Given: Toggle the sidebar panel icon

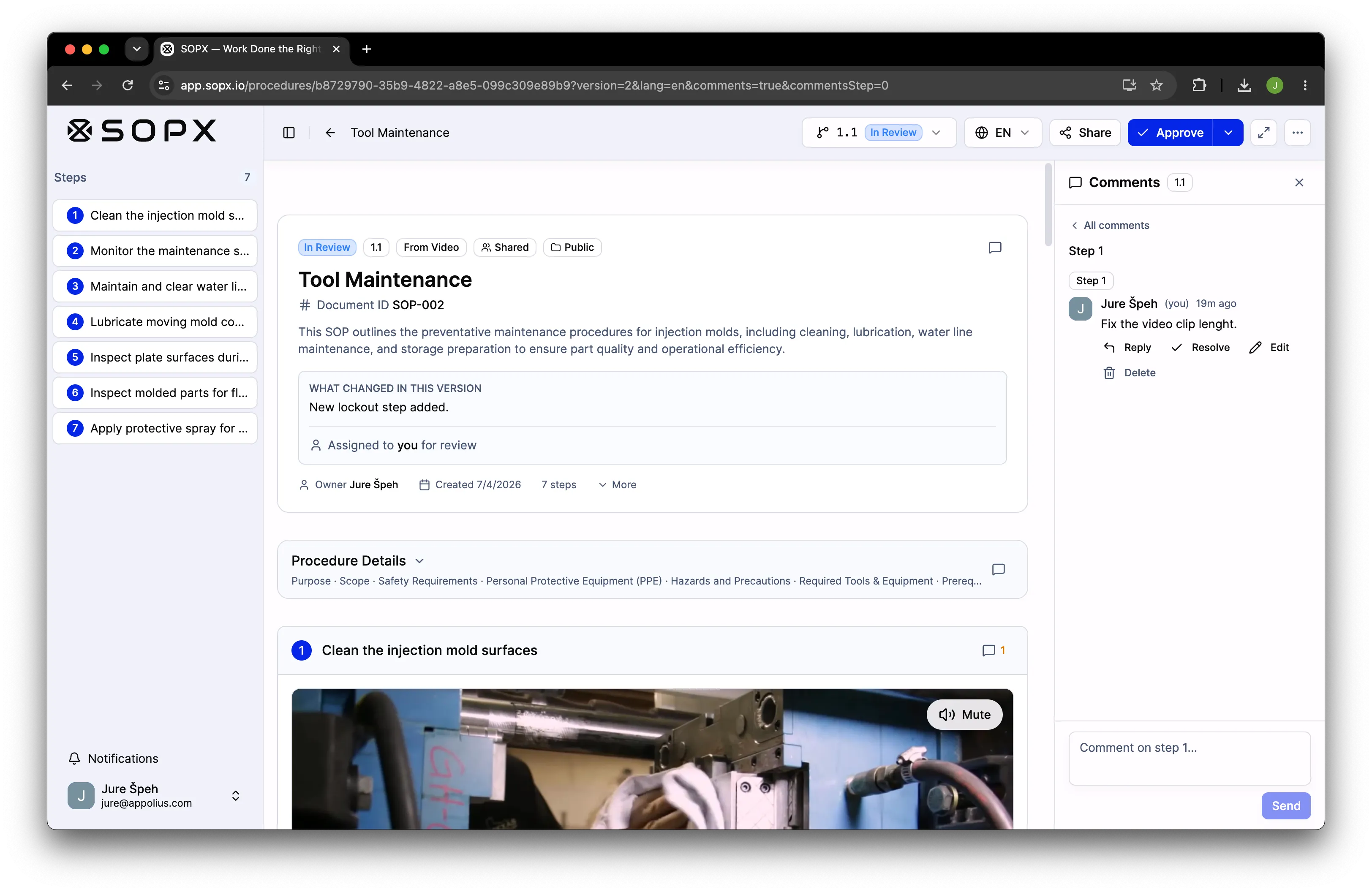Looking at the screenshot, I should pos(289,133).
